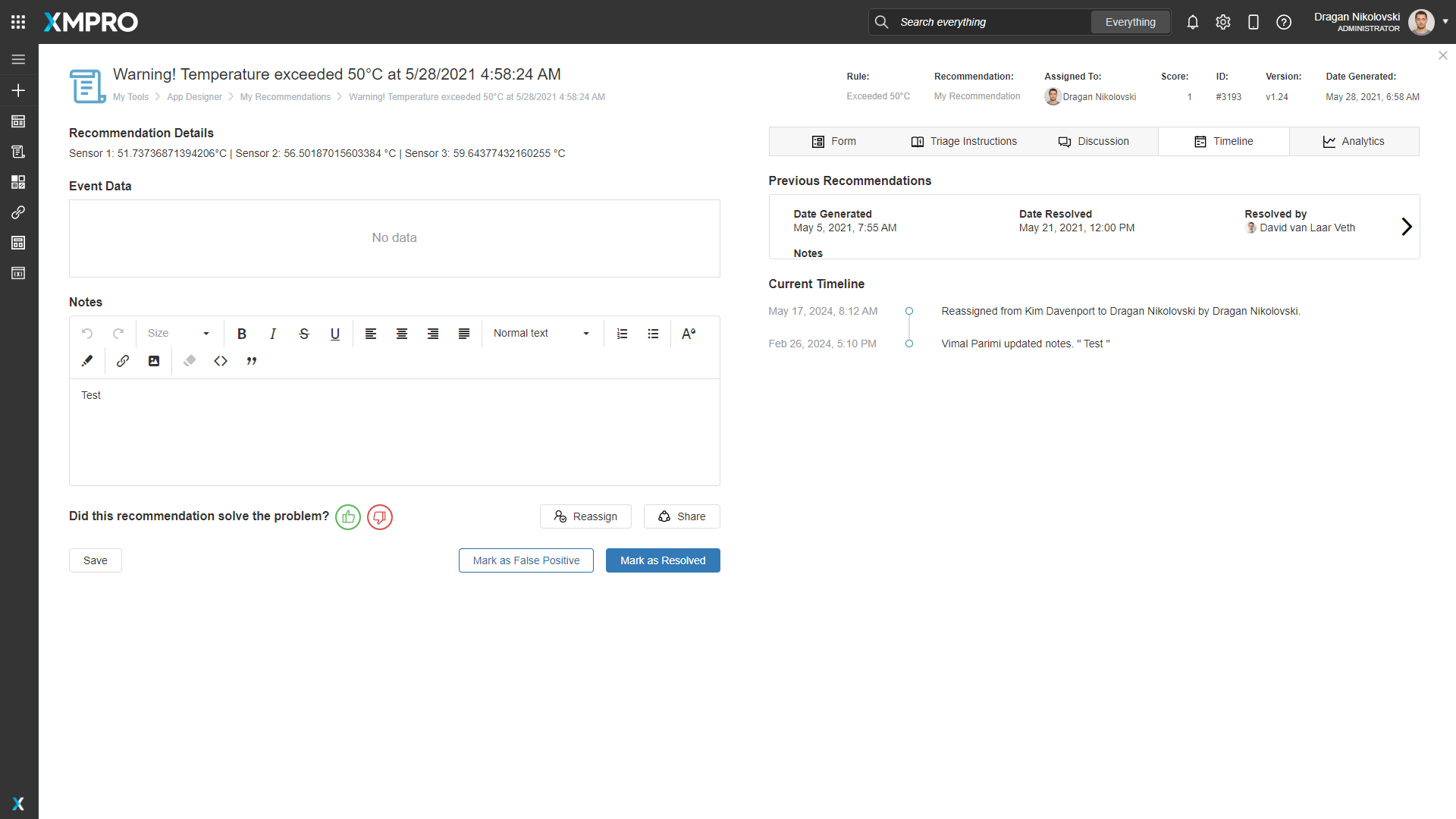This screenshot has height=819, width=1456.
Task: Open the Analytics tab
Action: click(x=1354, y=142)
